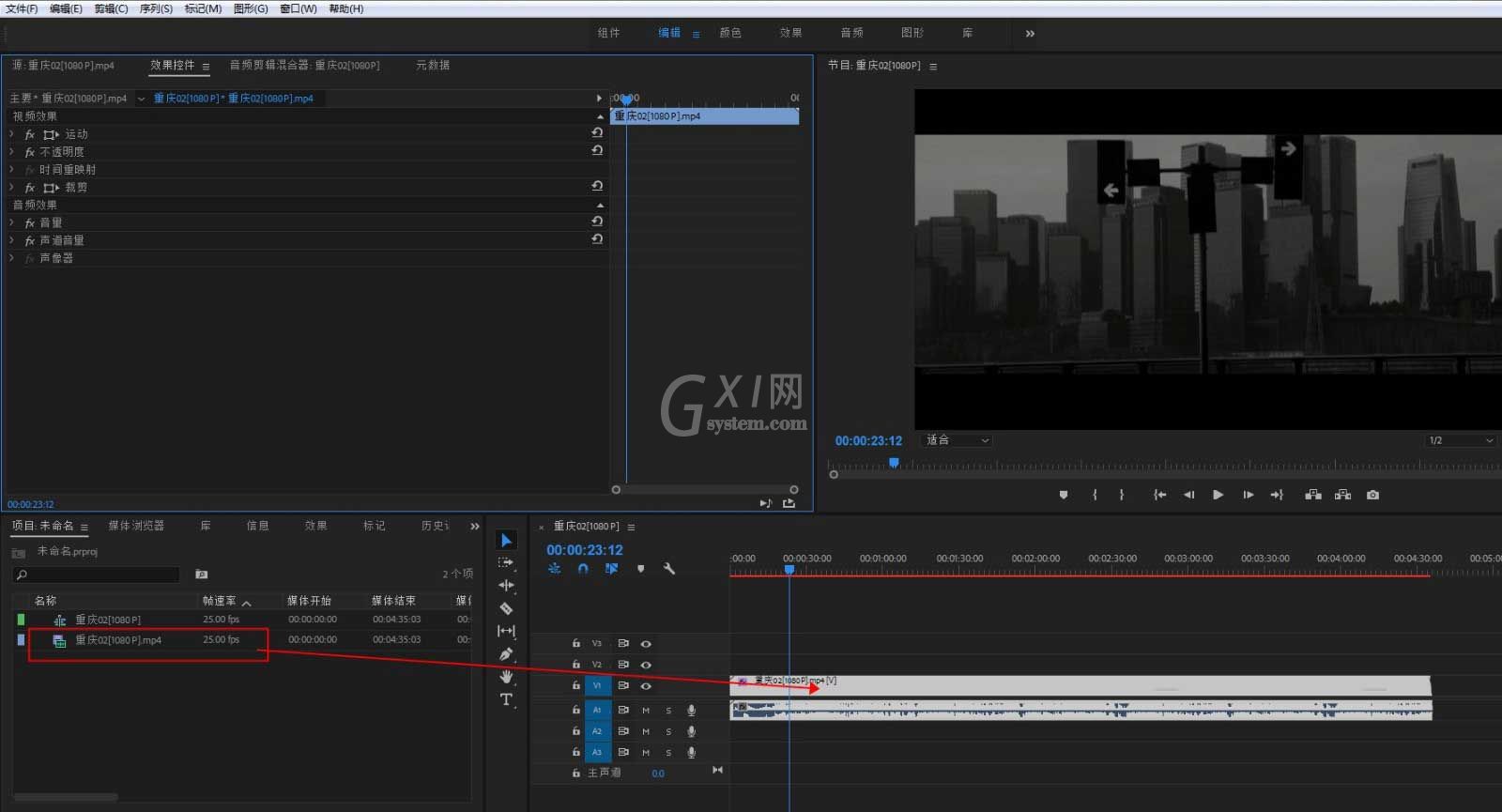
Task: Add marker in timeline header
Action: (641, 568)
